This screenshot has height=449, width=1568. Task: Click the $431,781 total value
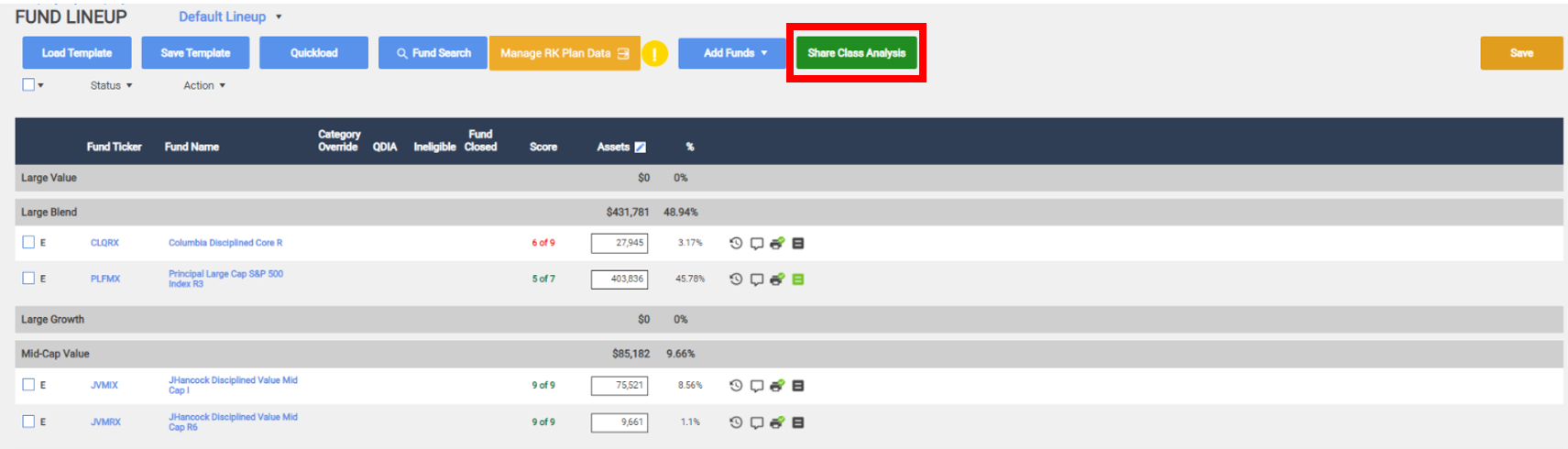(x=628, y=212)
